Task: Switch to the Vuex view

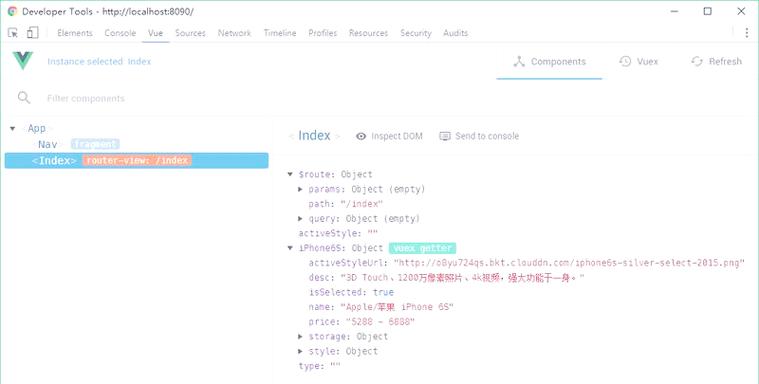Action: pos(638,61)
